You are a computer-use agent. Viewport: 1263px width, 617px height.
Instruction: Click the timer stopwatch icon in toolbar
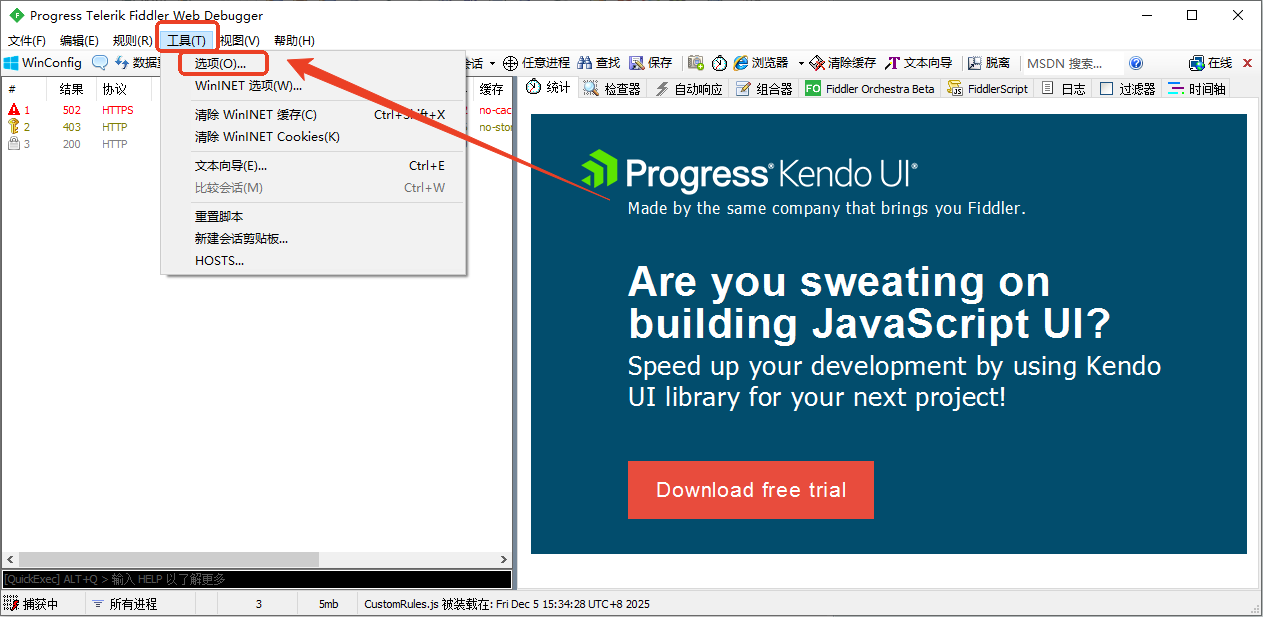719,63
